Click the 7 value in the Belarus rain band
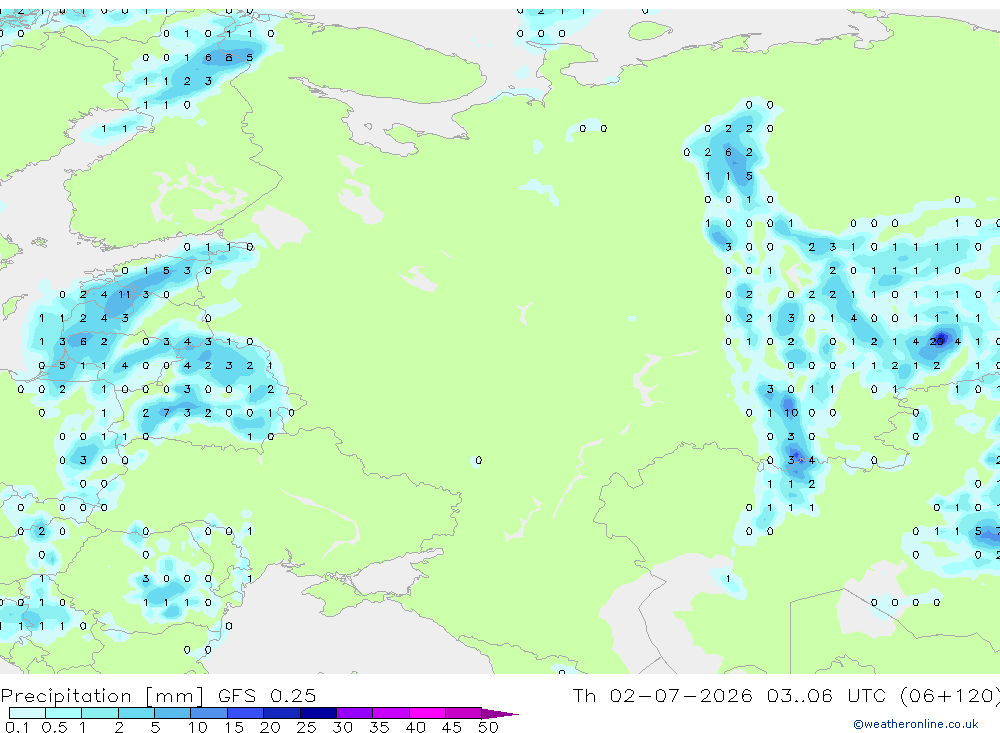 (x=166, y=413)
